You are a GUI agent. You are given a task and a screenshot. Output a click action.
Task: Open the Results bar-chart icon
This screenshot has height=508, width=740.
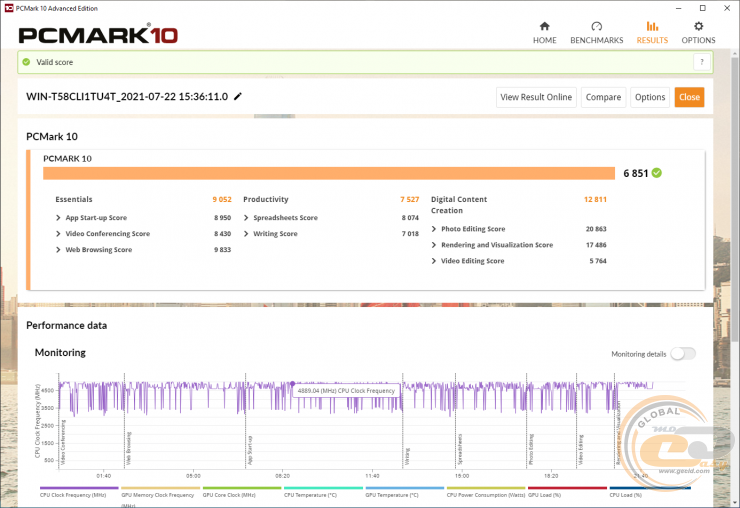pos(652,26)
